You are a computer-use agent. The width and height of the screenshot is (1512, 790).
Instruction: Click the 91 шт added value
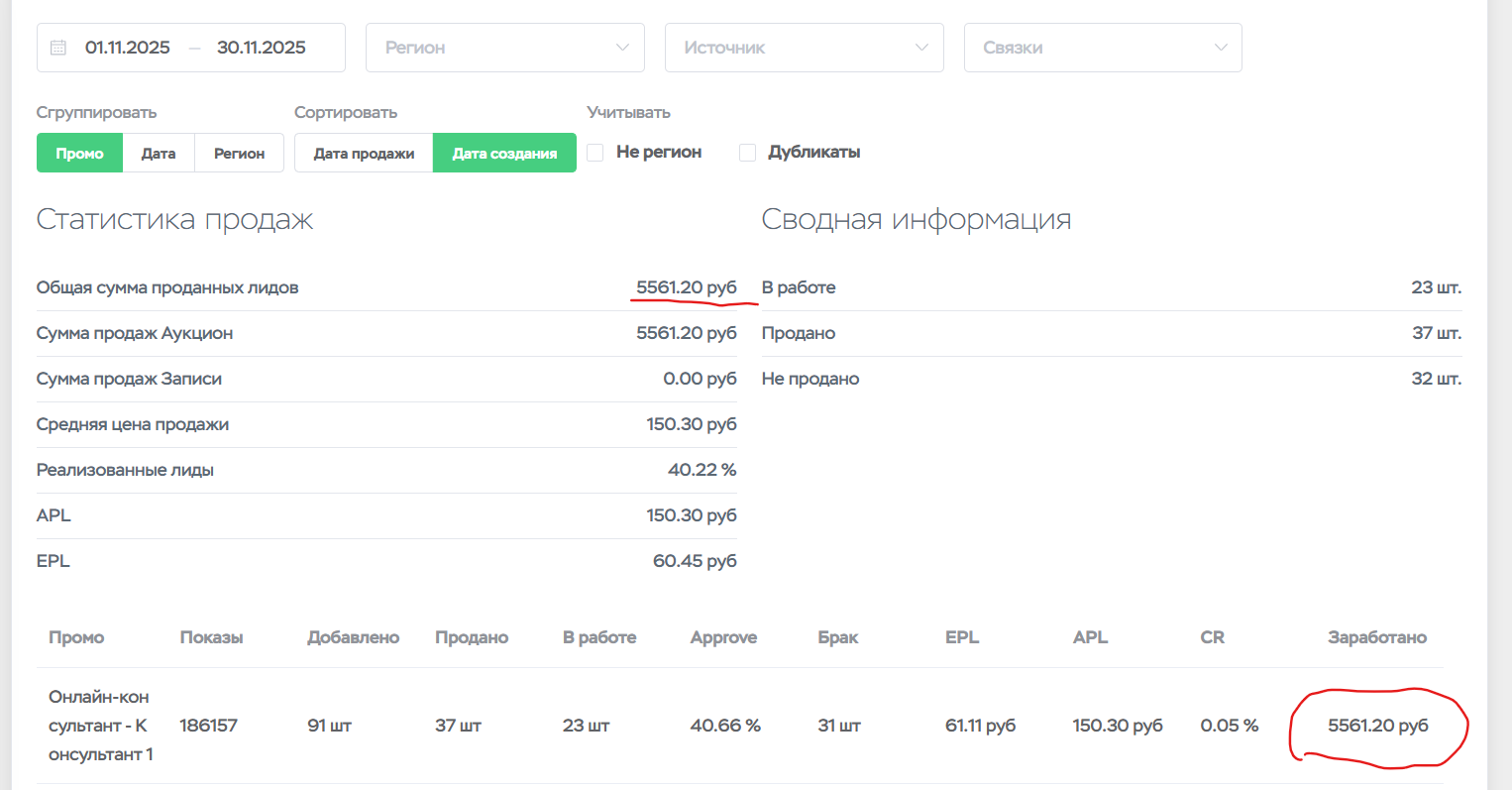[330, 726]
